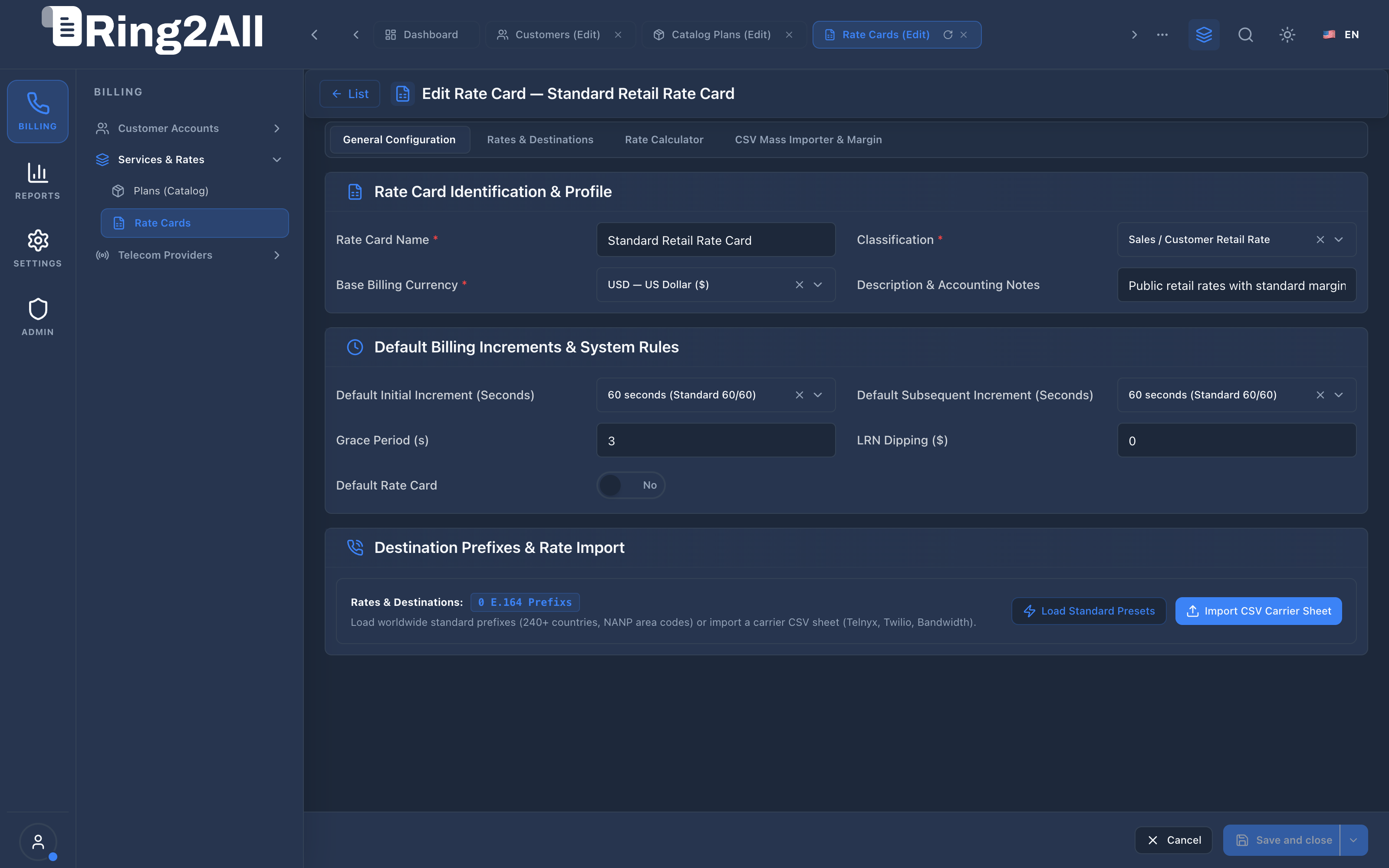Open Save and close options arrow

coord(1353,841)
